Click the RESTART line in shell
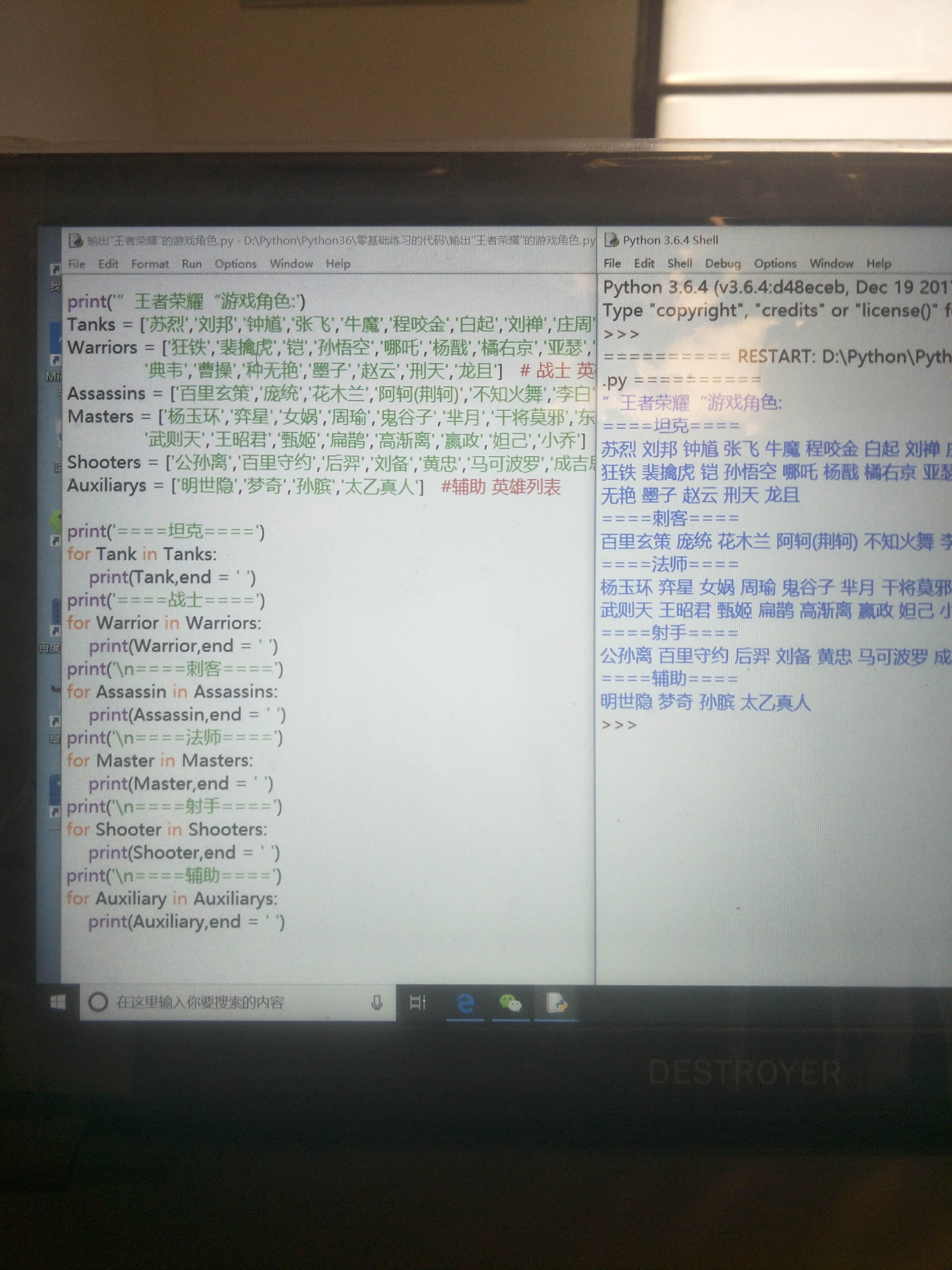This screenshot has height=1270, width=952. (777, 357)
